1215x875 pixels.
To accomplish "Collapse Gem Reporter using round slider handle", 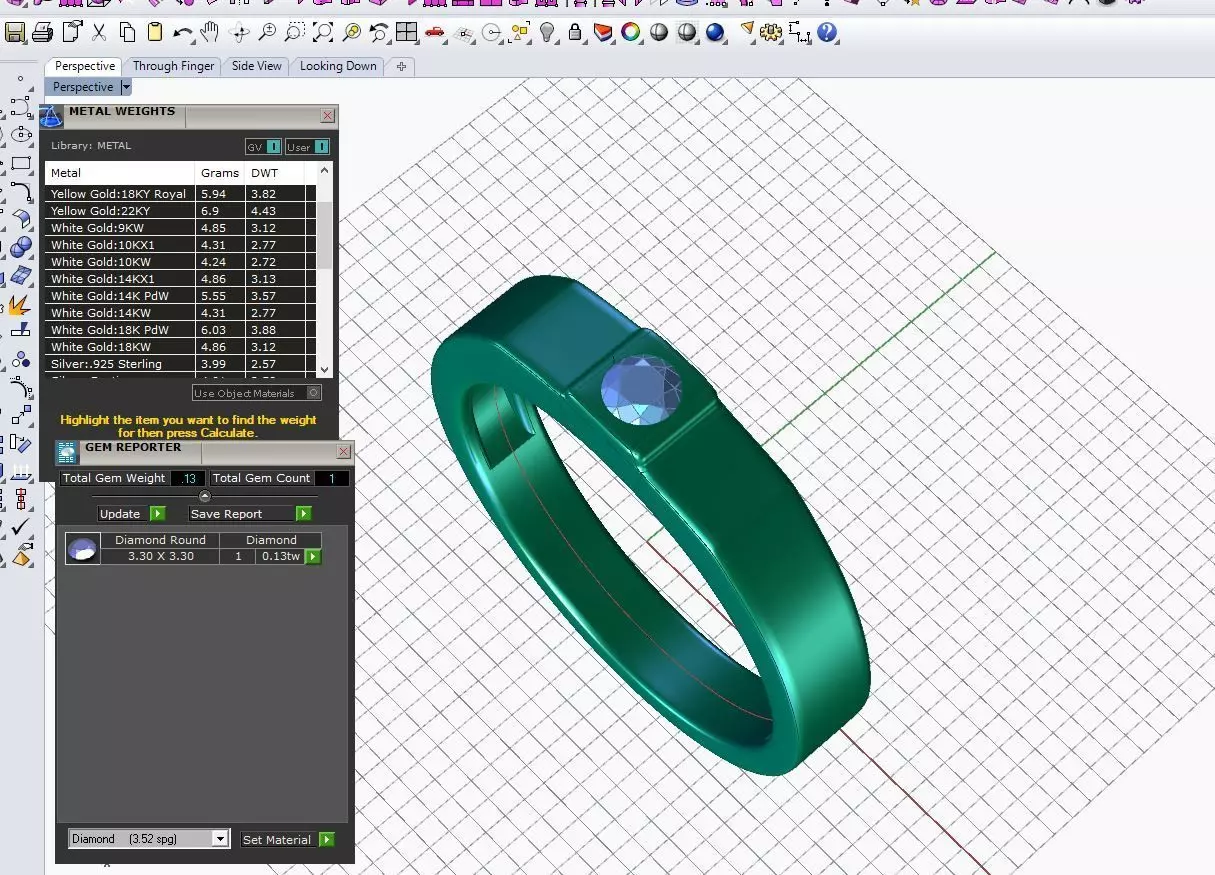I will pyautogui.click(x=205, y=496).
